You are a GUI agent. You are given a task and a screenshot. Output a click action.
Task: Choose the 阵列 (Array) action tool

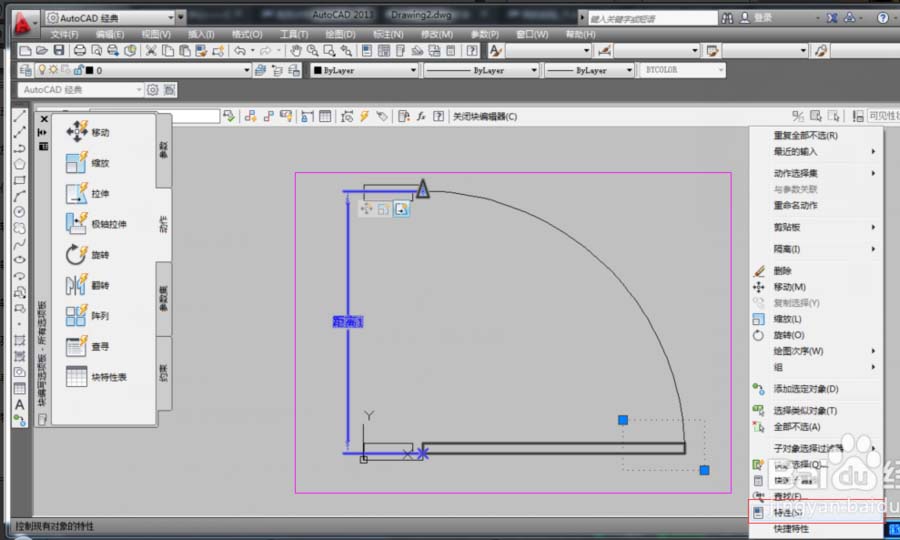coord(88,316)
